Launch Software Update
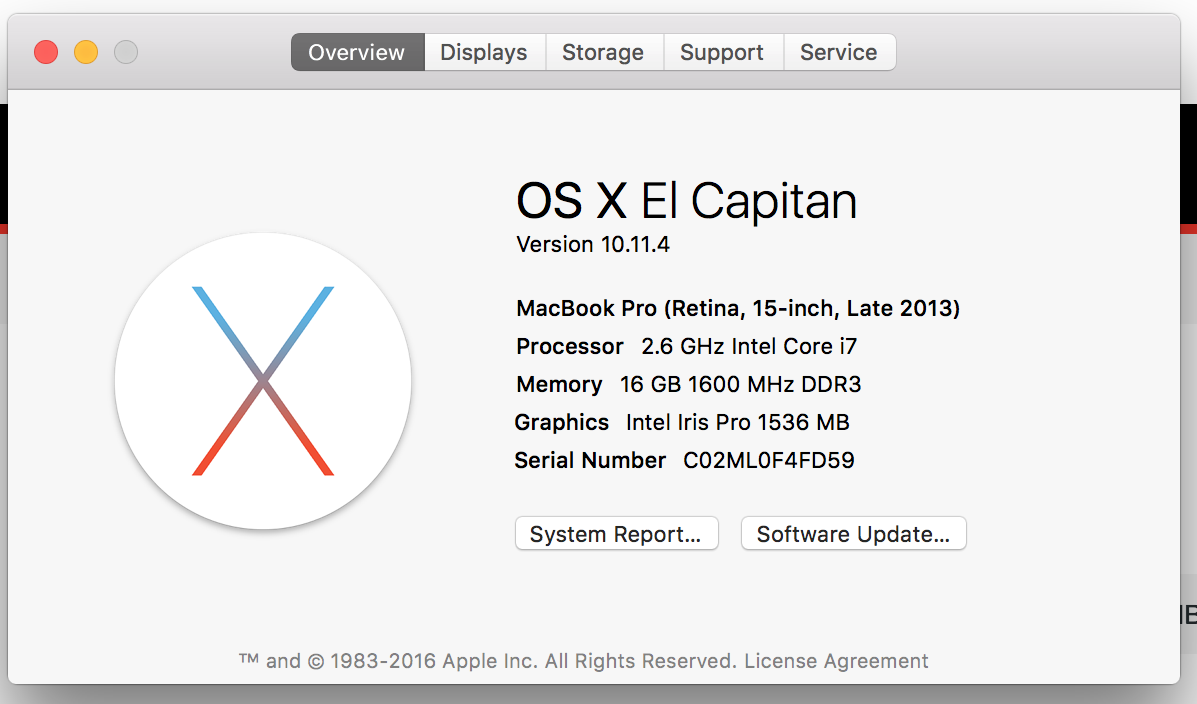The width and height of the screenshot is (1197, 704). point(853,534)
